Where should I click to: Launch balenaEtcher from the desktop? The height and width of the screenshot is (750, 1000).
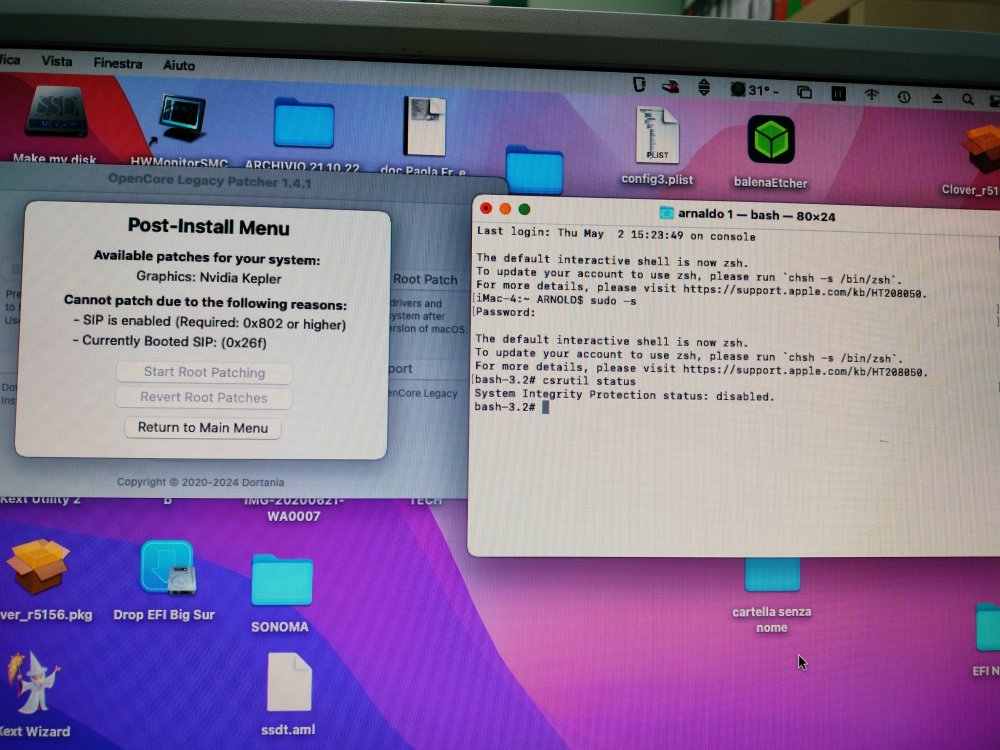point(771,140)
